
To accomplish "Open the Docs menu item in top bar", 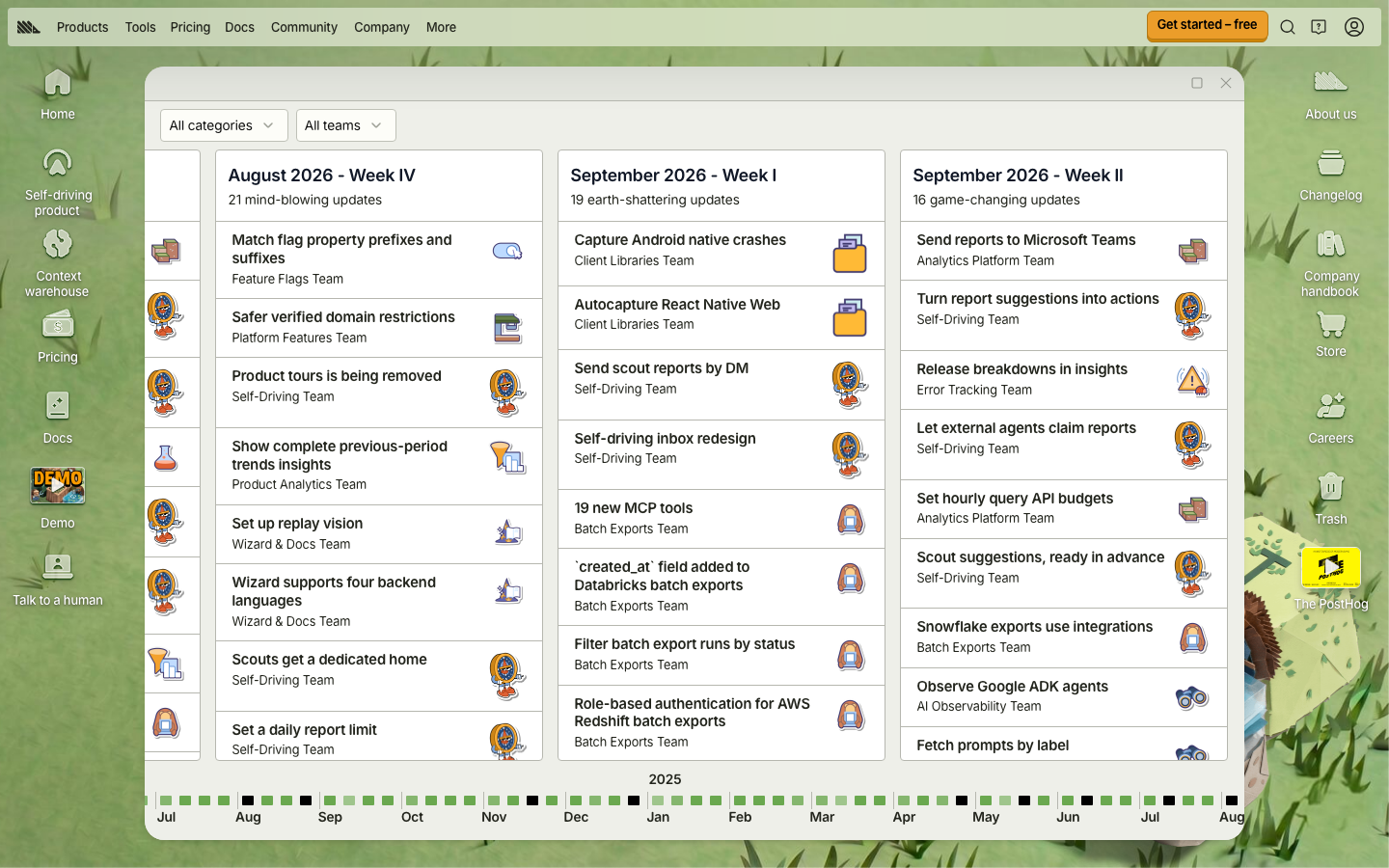I will click(x=240, y=27).
